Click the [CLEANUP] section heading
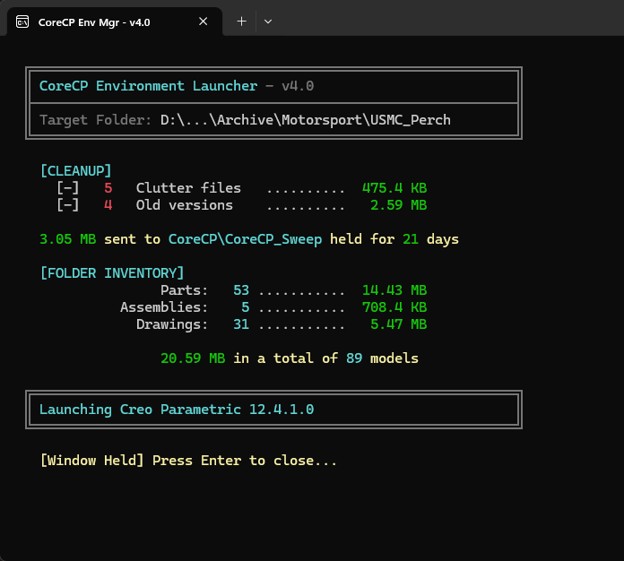Screen dimensions: 624x561 (76, 171)
